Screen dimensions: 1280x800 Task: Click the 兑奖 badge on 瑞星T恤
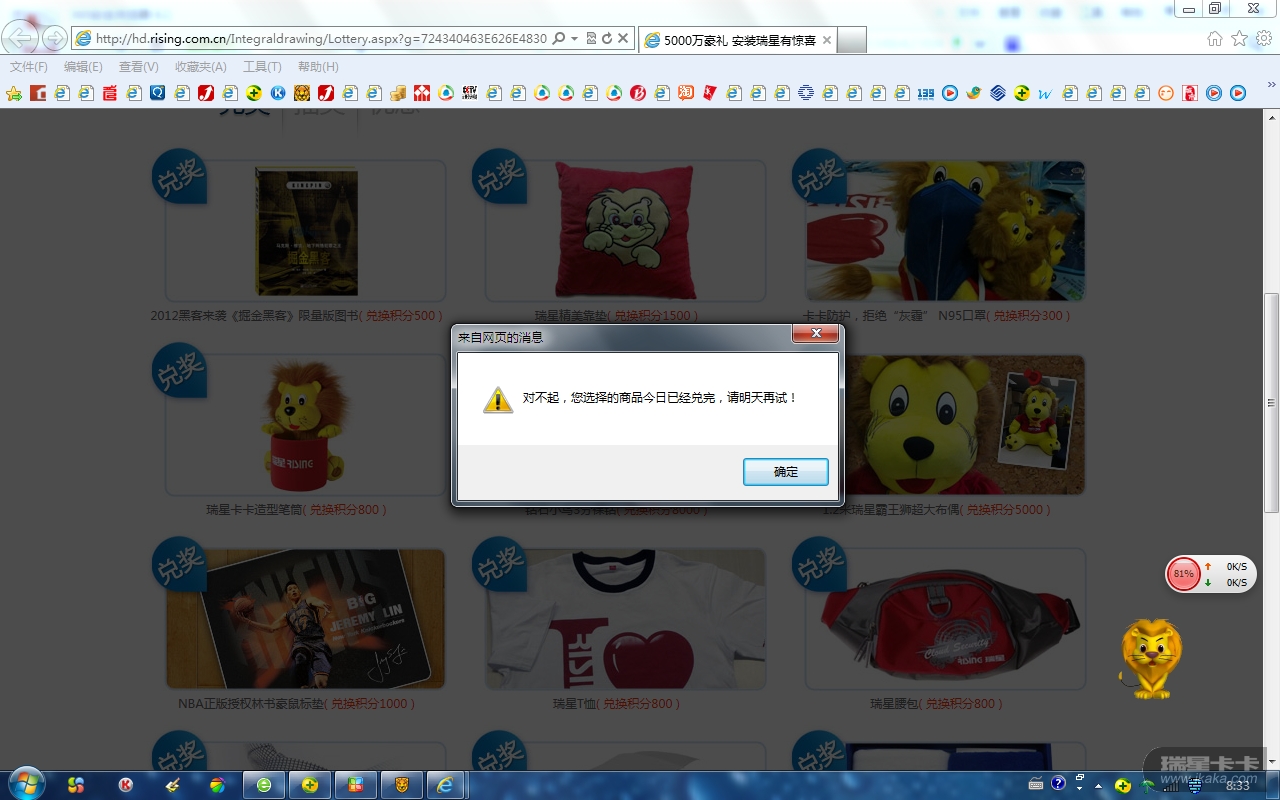point(500,565)
